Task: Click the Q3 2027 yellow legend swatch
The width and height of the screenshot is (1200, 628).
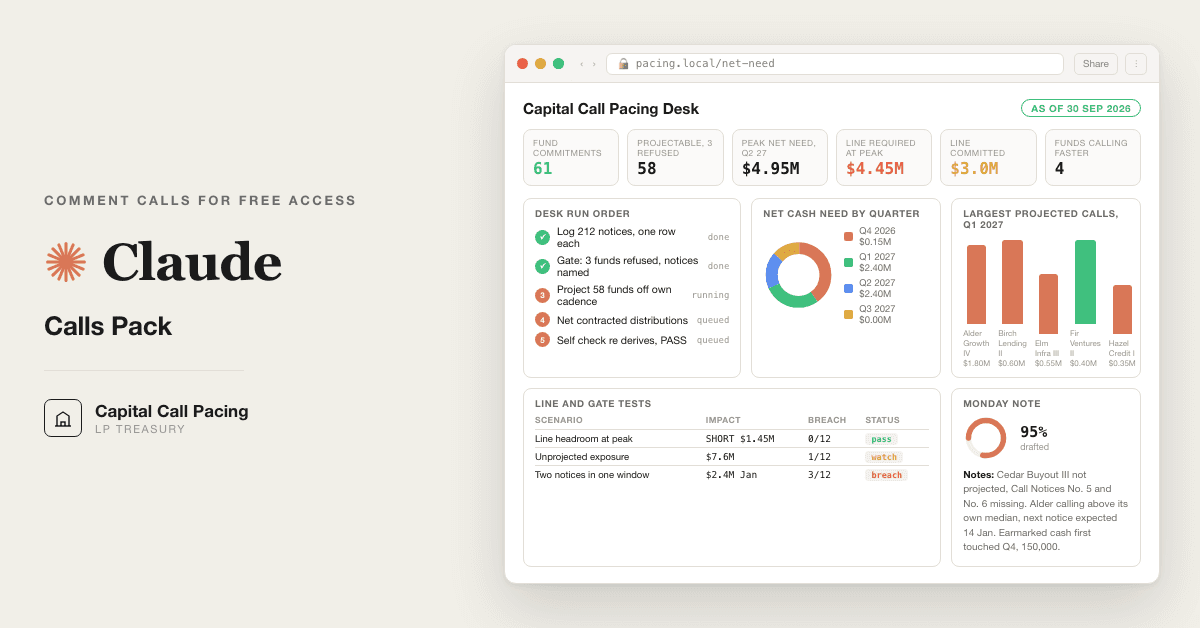Action: [848, 315]
